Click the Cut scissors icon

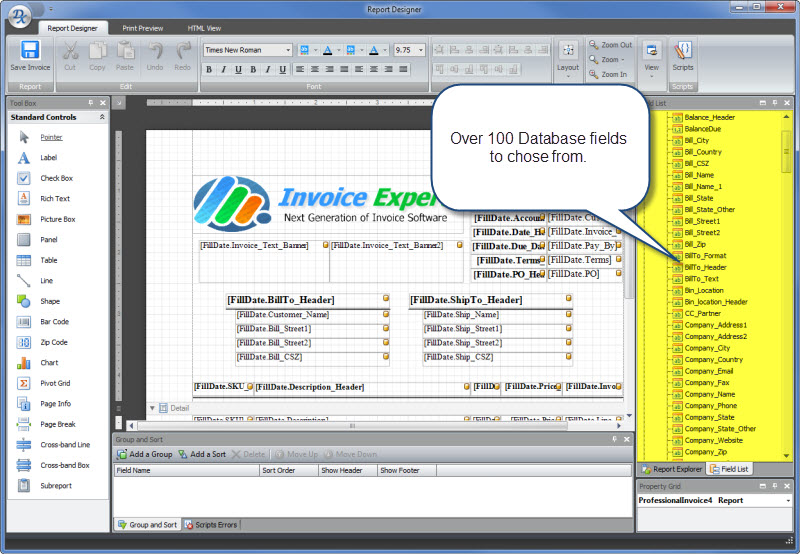point(70,51)
